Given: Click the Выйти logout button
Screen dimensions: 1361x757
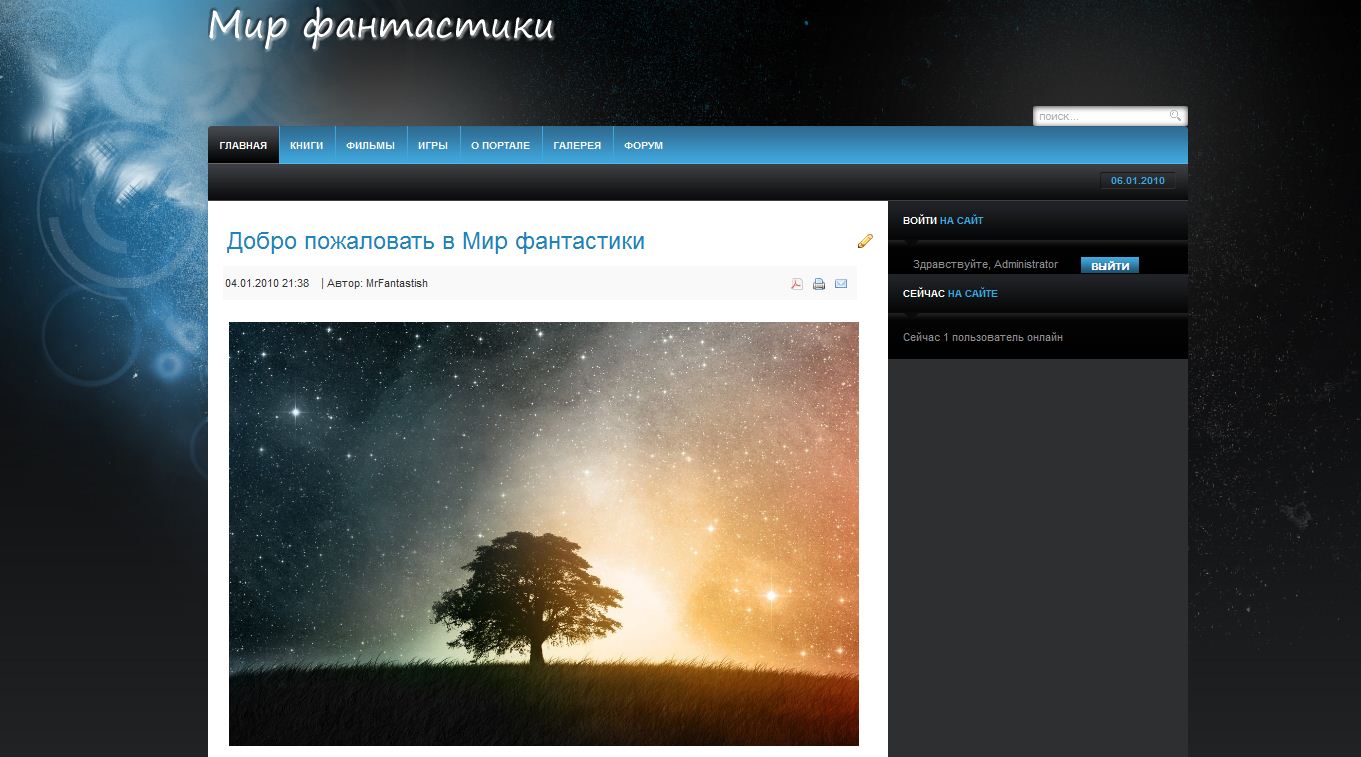Looking at the screenshot, I should (1110, 265).
